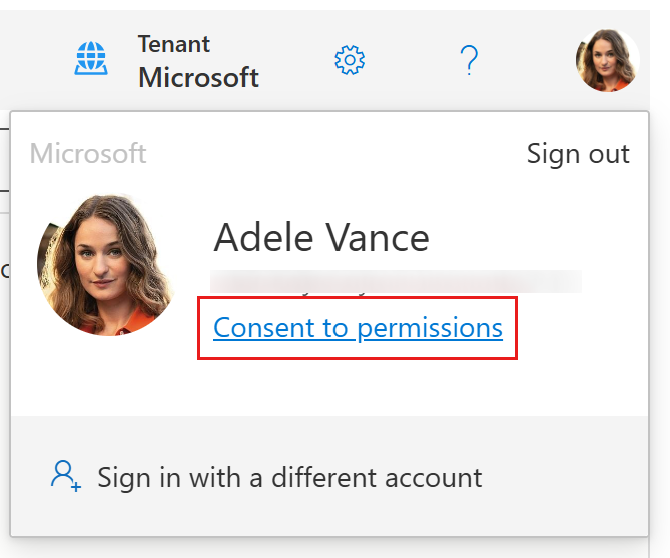
Task: Click the large Adele Vance profile photo
Action: [106, 265]
